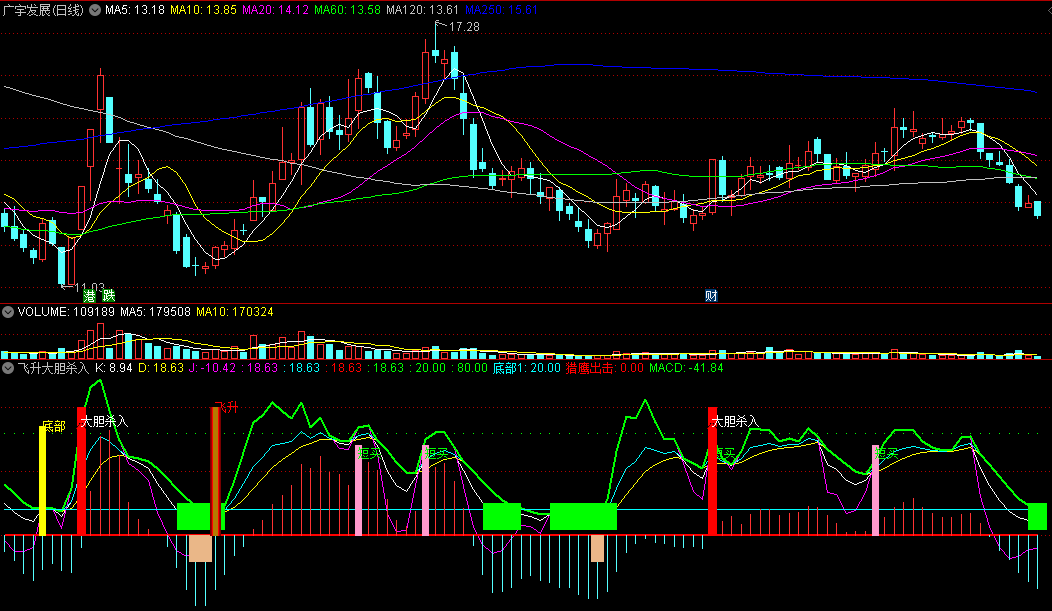The height and width of the screenshot is (611, 1052).
Task: Click the blue MA250: 15.61 label
Action: point(501,10)
